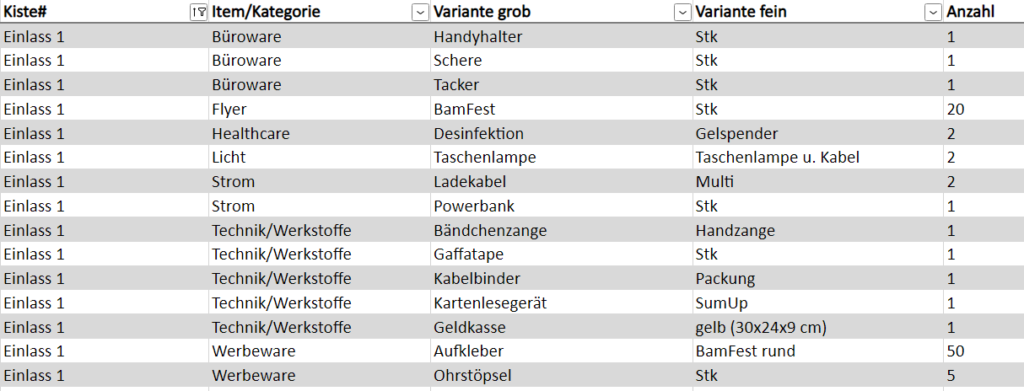This screenshot has width=1024, height=391.
Task: Select the Handyhalter cell
Action: coord(561,37)
